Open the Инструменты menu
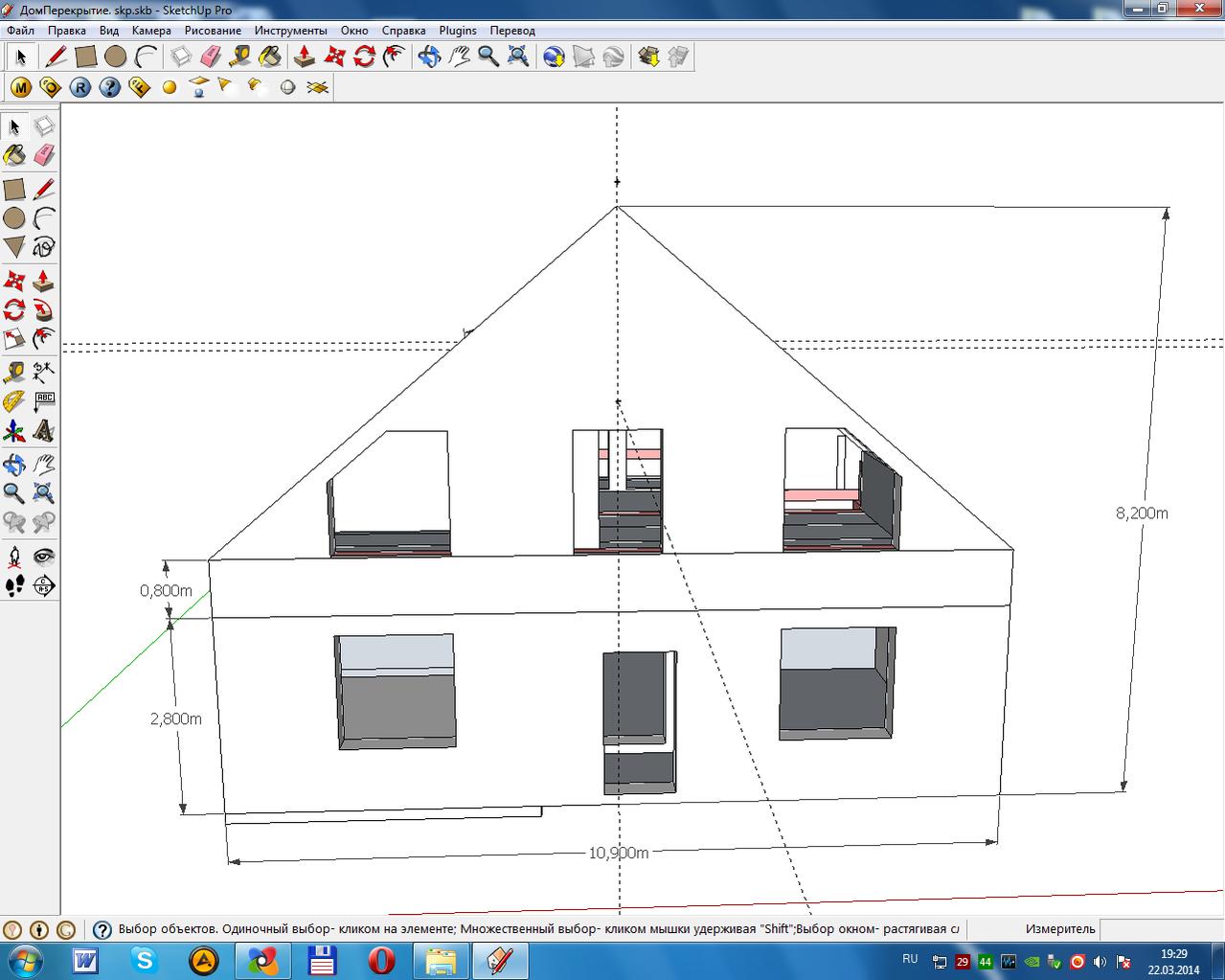1225x980 pixels. pos(290,31)
